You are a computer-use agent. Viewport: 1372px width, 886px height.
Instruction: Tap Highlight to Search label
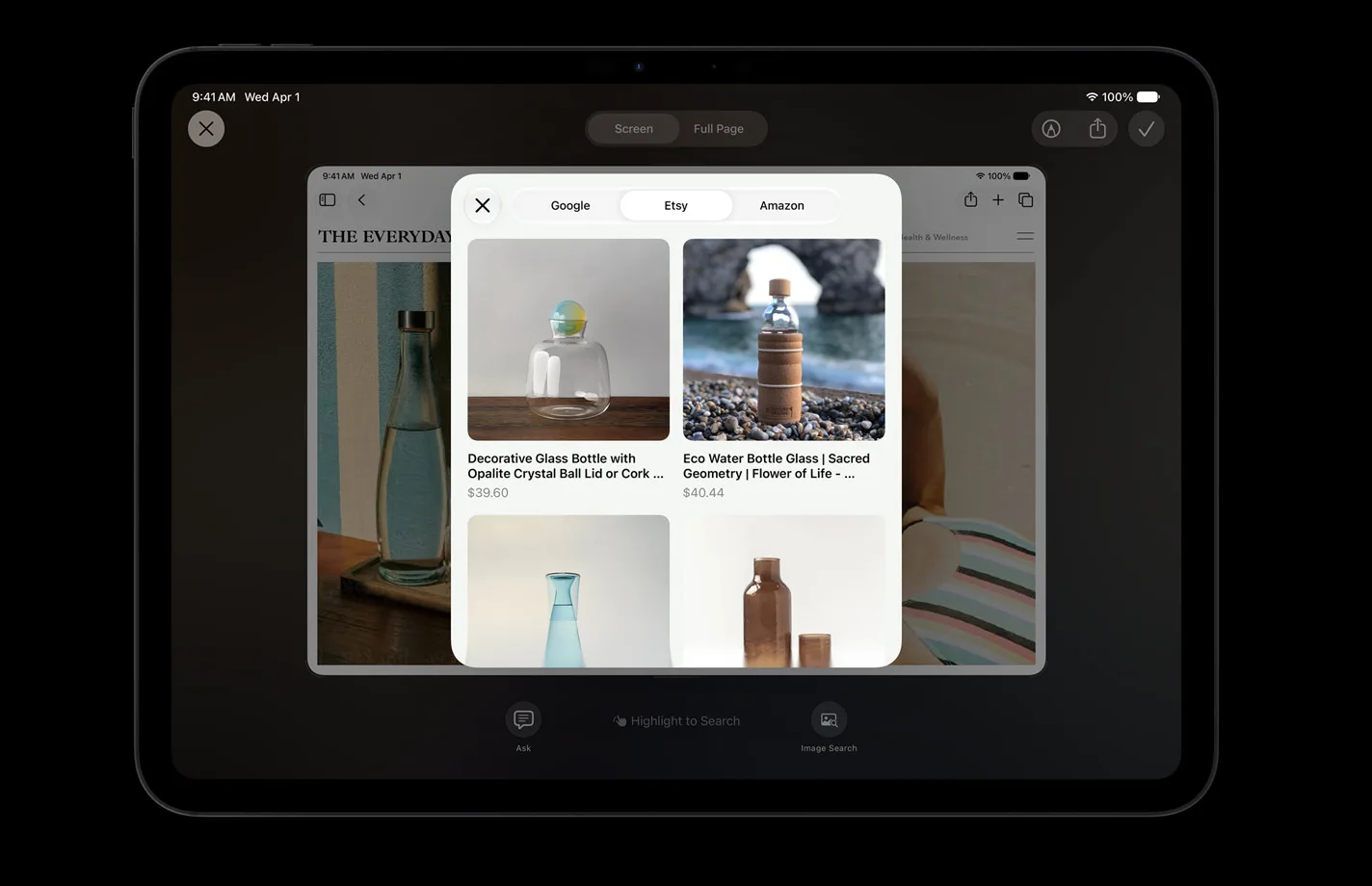point(676,721)
